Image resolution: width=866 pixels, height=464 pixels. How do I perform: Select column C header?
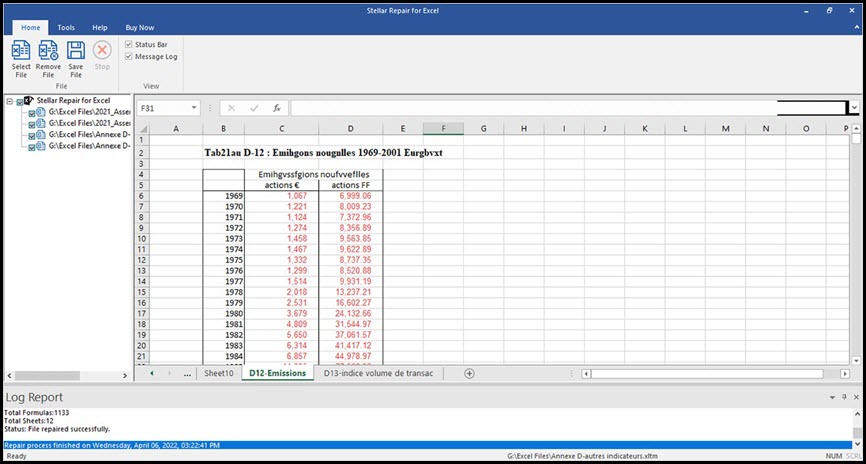tap(282, 129)
